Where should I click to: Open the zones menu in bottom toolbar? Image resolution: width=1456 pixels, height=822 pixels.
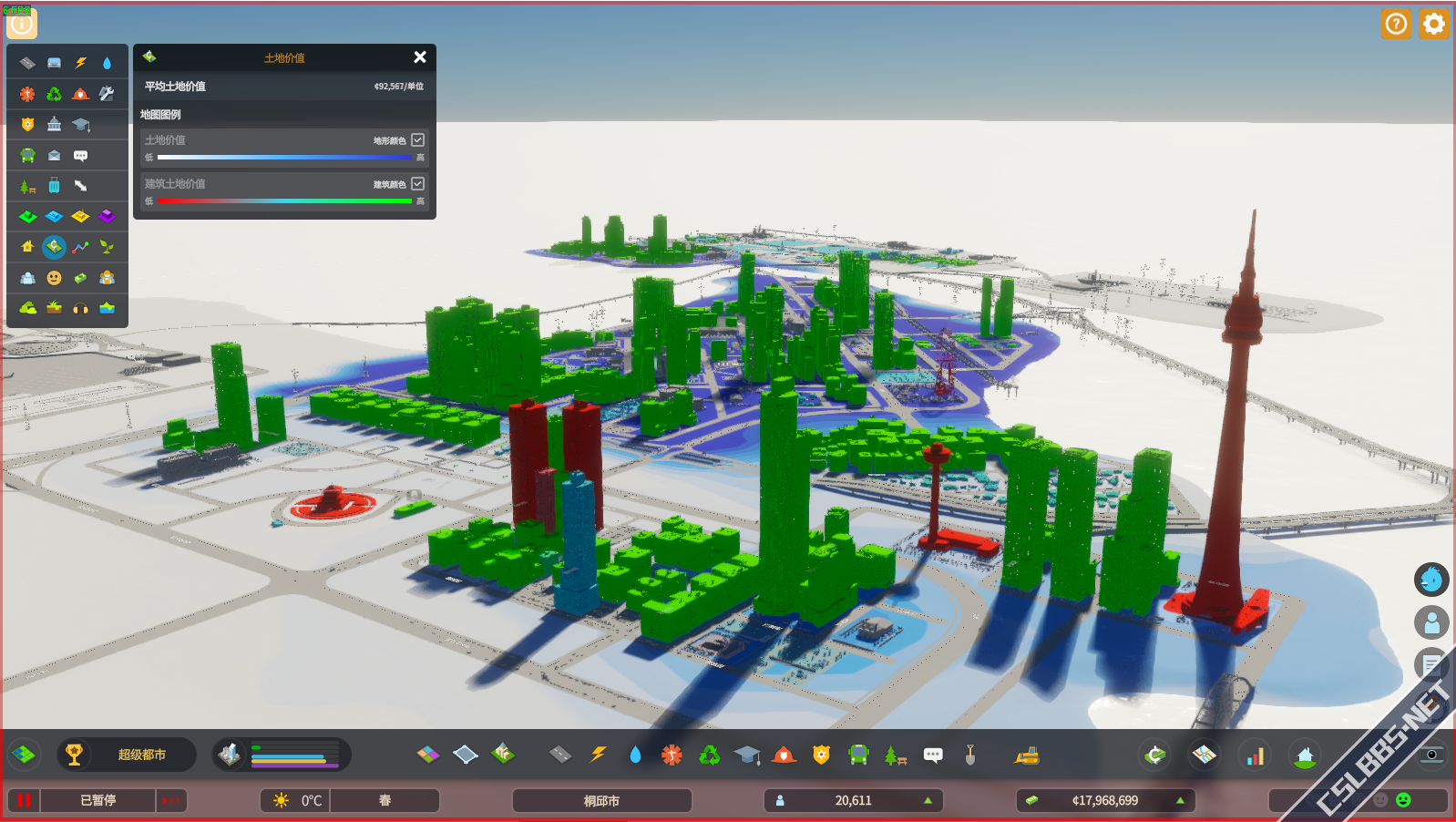[x=428, y=755]
